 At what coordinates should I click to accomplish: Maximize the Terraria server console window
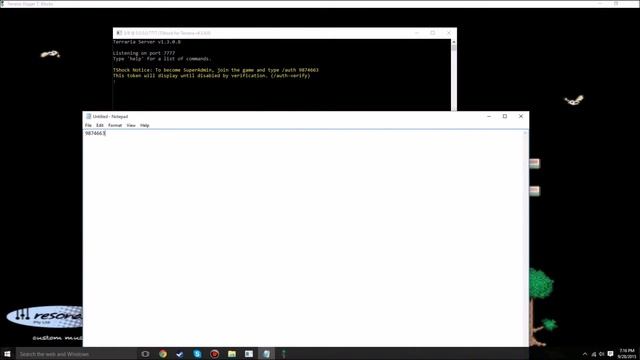[x=433, y=33]
